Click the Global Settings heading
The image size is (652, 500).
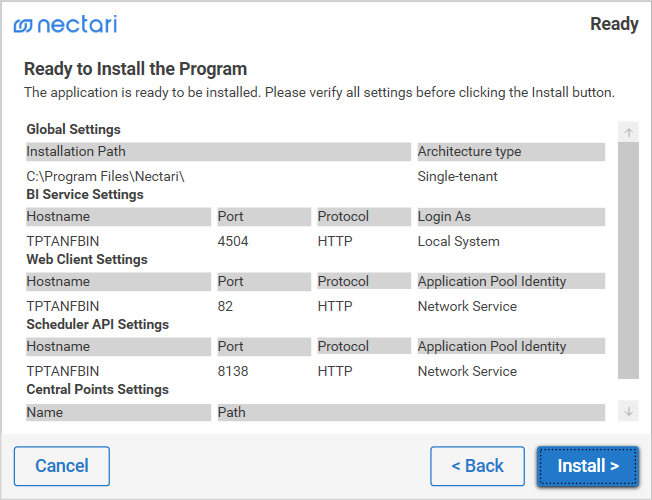tap(73, 129)
